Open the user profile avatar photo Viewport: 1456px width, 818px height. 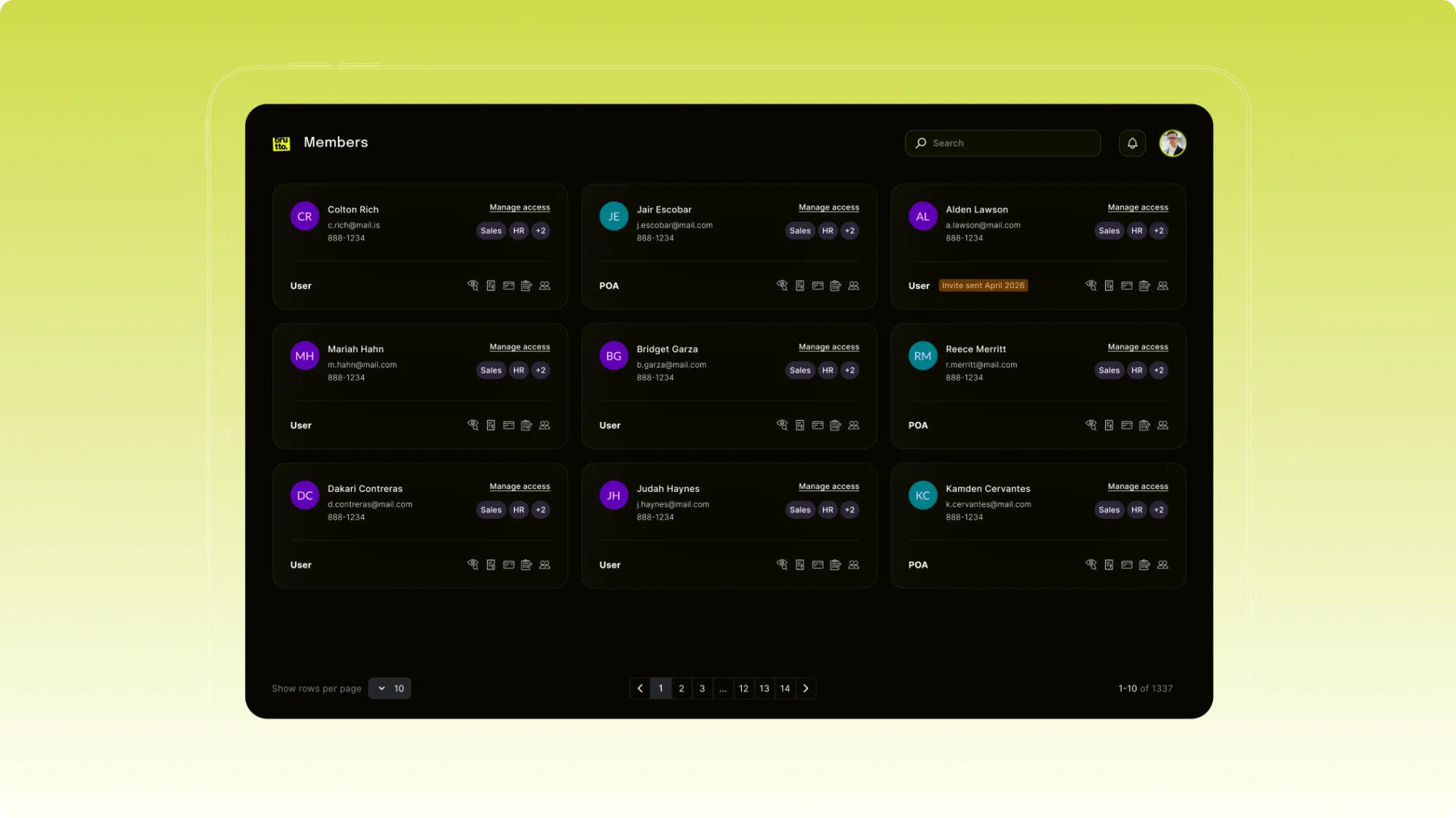coord(1172,143)
